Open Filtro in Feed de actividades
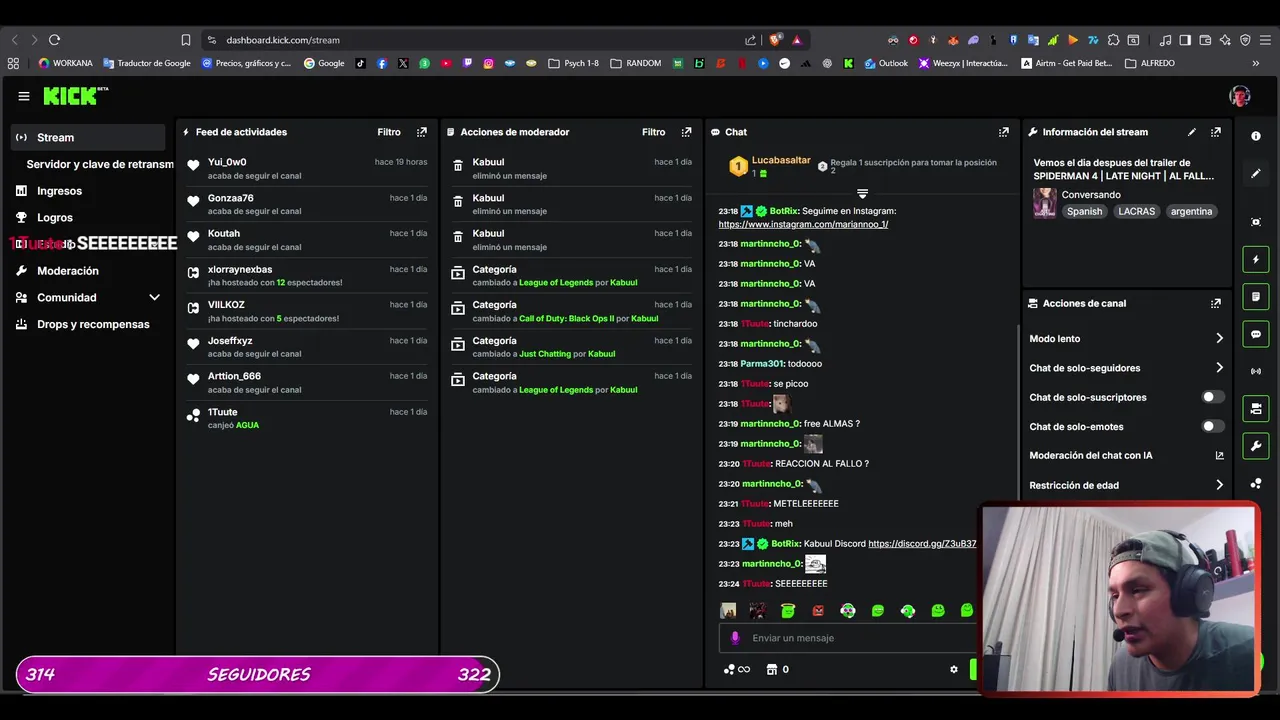 [x=389, y=132]
